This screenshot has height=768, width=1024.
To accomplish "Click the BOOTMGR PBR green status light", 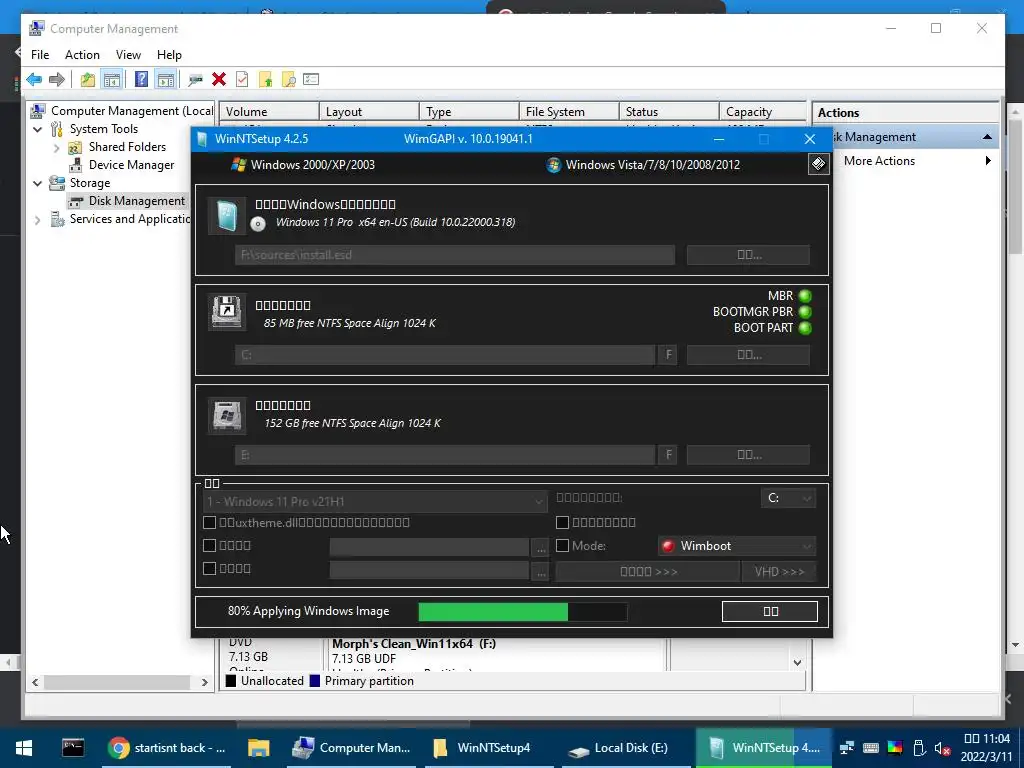I will click(x=805, y=312).
